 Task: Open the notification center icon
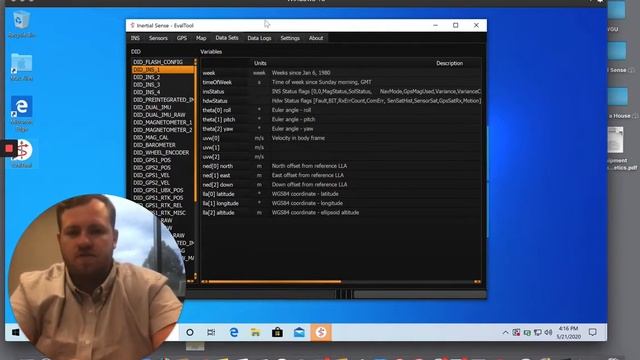click(593, 333)
